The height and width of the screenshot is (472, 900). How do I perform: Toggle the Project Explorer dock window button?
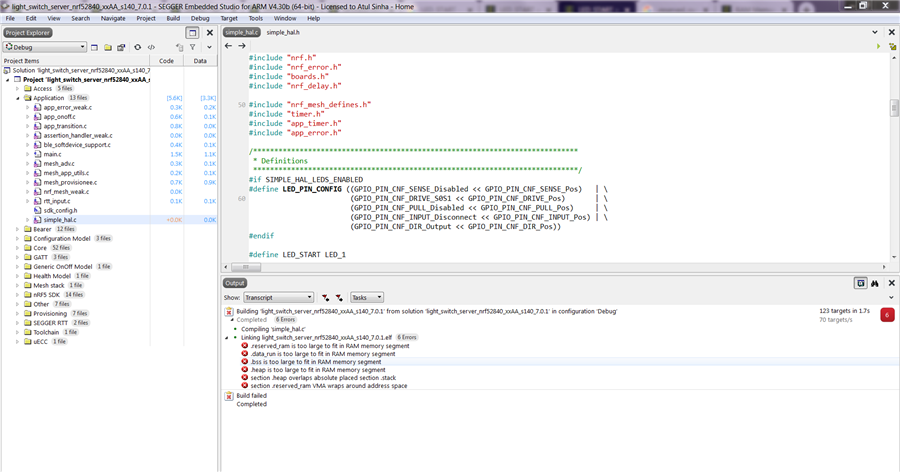[x=193, y=33]
